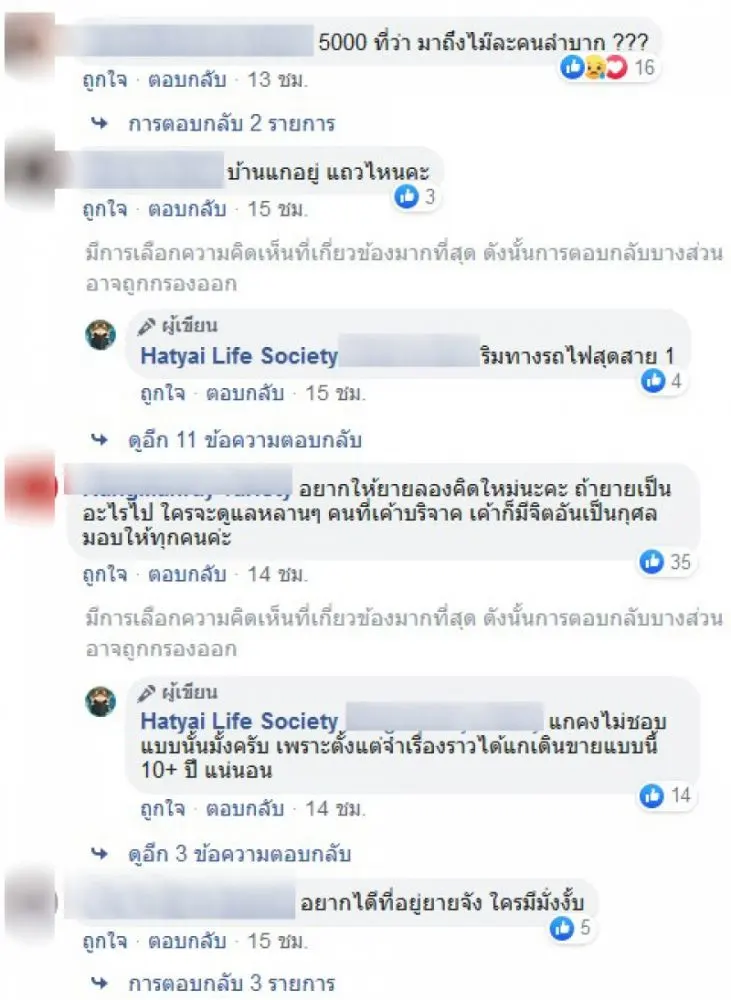The height and width of the screenshot is (1000, 731).
Task: Expand การตอบกลับ 3 รายการ replies
Action: tap(232, 983)
